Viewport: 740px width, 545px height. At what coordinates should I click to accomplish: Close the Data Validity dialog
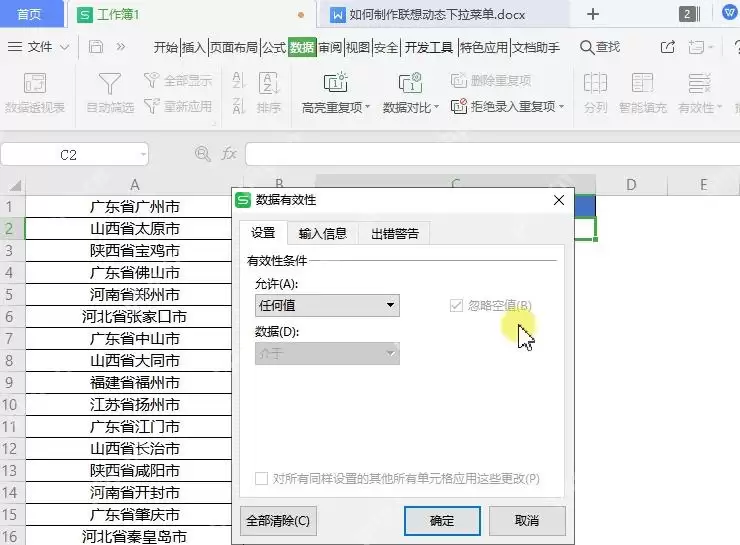(559, 200)
